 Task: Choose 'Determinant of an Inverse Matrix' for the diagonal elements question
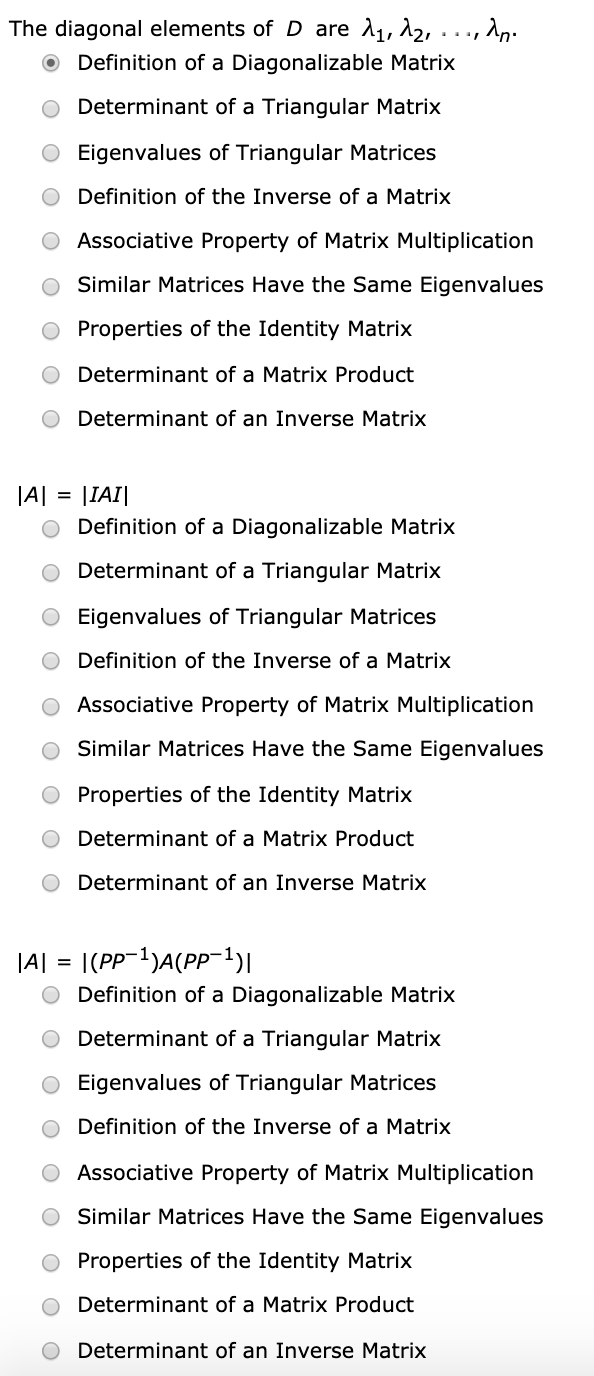[50, 418]
